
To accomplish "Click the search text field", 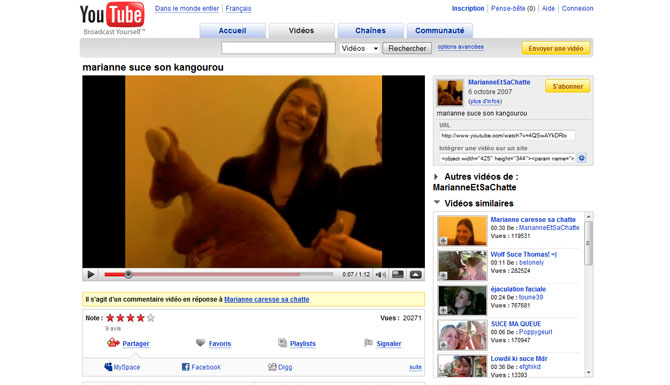I will pyautogui.click(x=278, y=48).
